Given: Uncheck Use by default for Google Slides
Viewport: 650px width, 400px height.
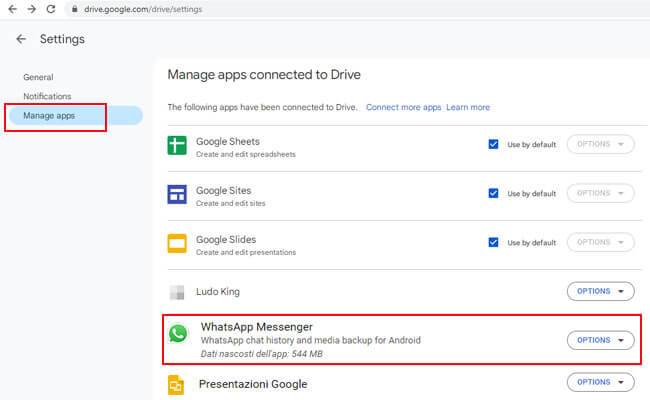Looking at the screenshot, I should coord(493,242).
